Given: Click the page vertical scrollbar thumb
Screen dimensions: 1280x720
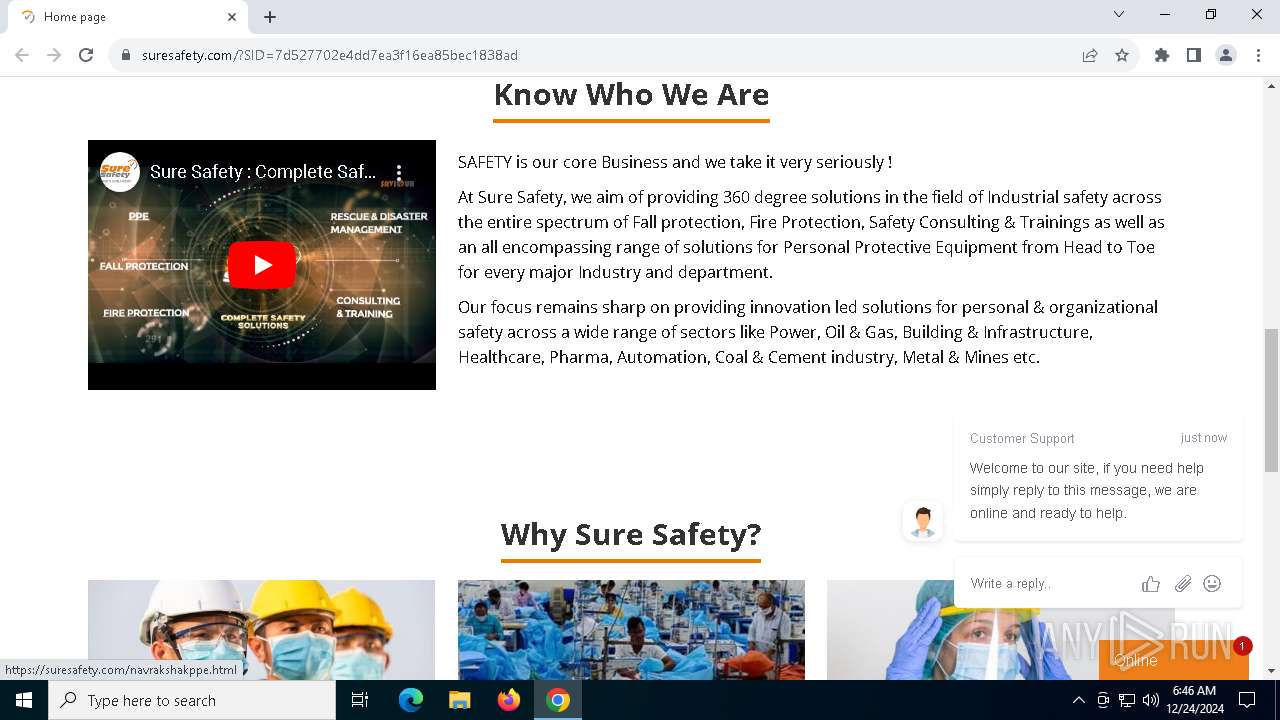Looking at the screenshot, I should click(x=1272, y=400).
